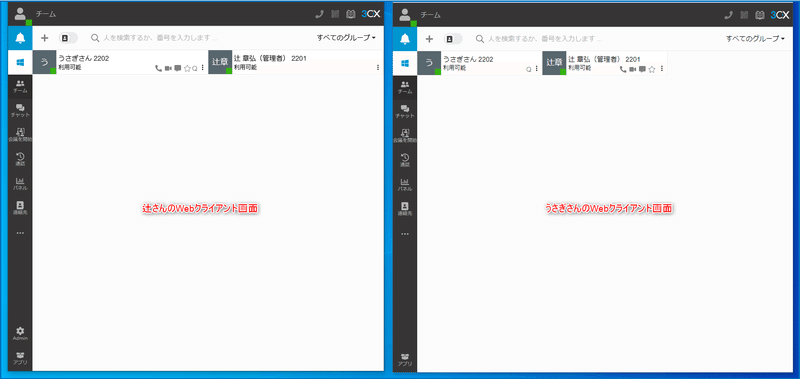Open パネル in right window sidebar
This screenshot has width=800, height=379.
[405, 184]
